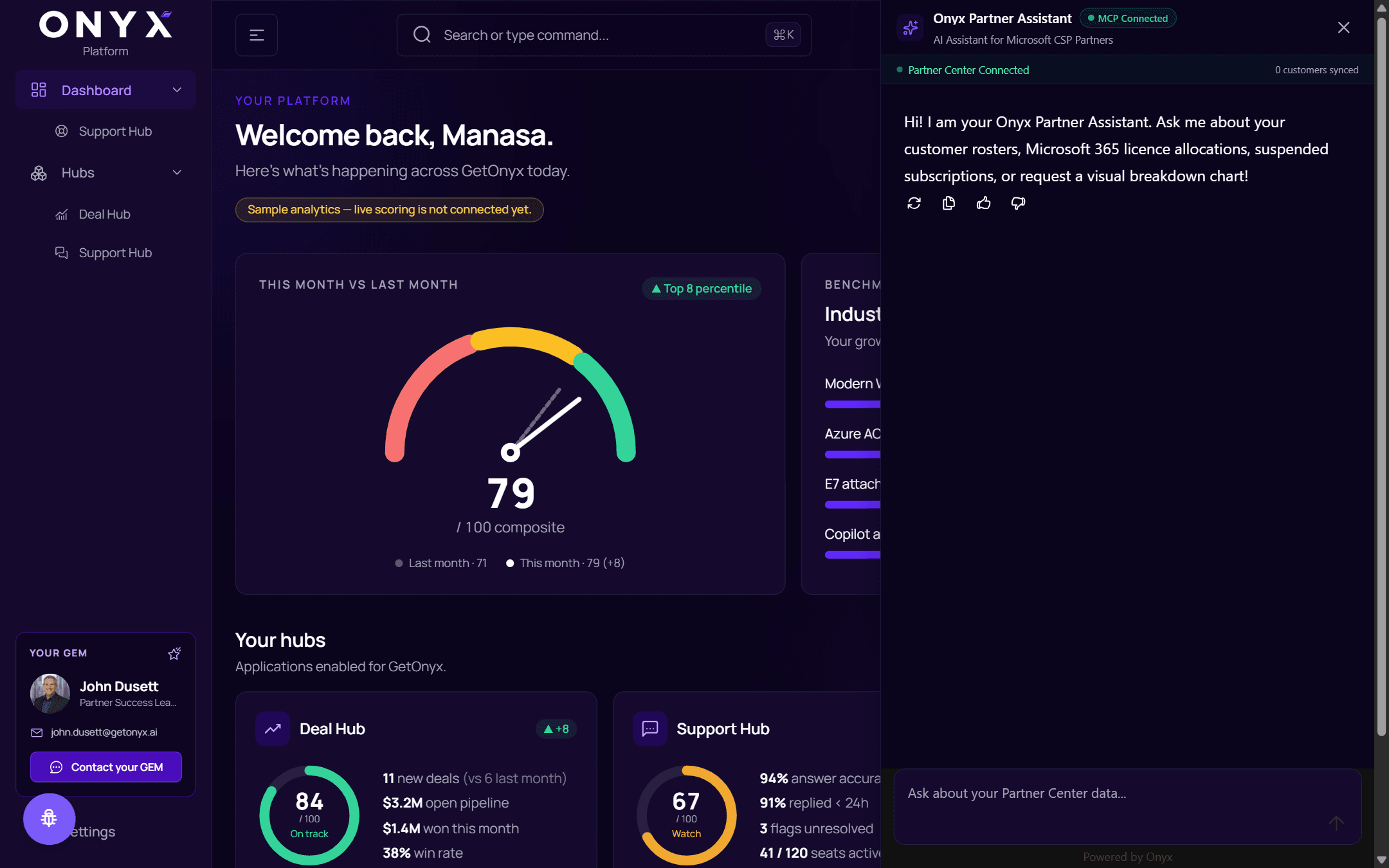Click the Modern benchmark progress bar
This screenshot has width=1389, height=868.
853,404
